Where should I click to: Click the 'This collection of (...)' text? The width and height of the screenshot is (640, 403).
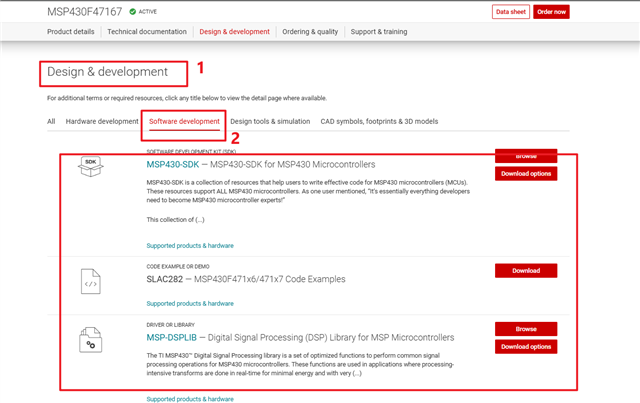tap(176, 220)
